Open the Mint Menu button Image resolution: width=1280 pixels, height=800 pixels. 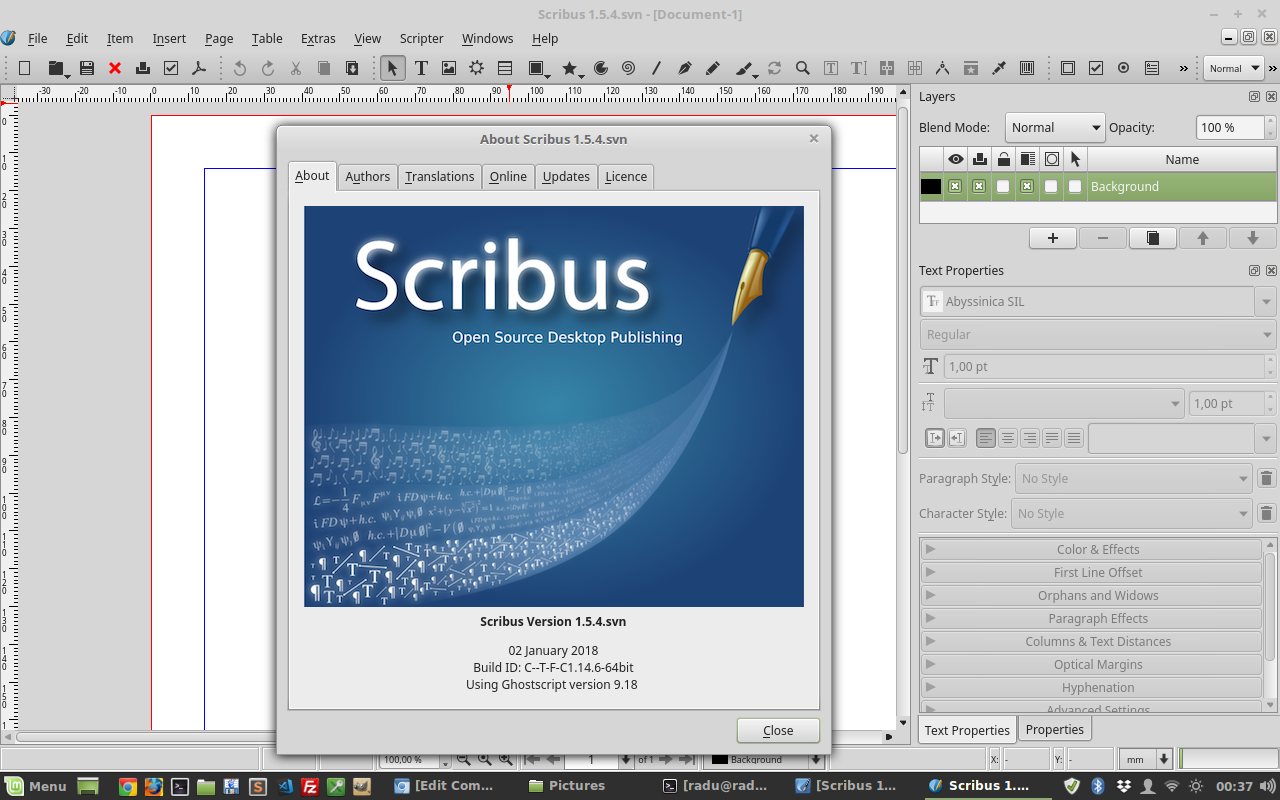coord(36,785)
